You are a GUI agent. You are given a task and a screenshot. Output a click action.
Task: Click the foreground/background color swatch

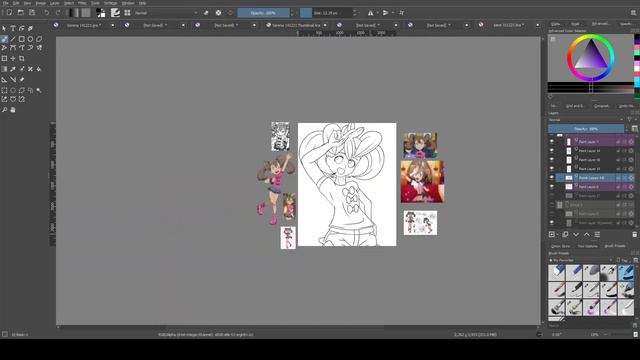[x=100, y=13]
